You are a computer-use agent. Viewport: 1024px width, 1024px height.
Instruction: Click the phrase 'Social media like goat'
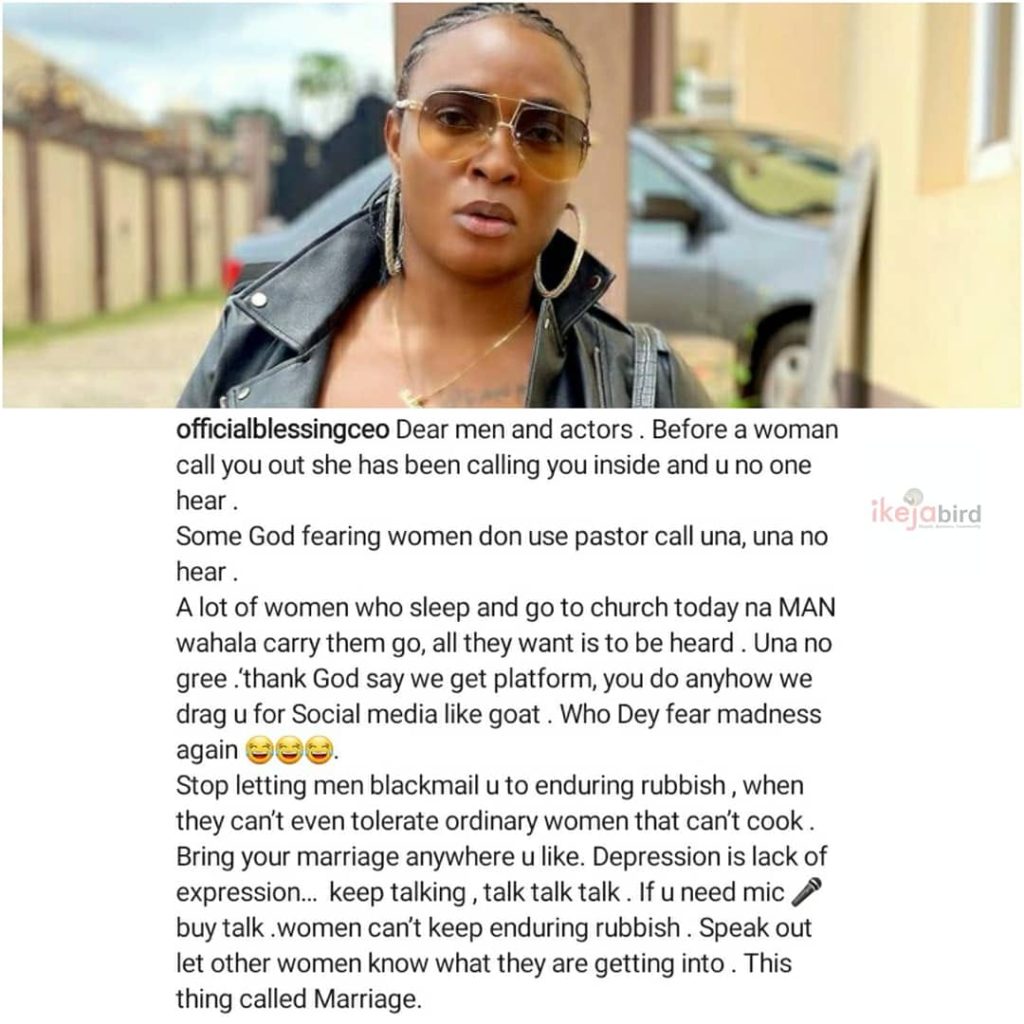(x=415, y=714)
